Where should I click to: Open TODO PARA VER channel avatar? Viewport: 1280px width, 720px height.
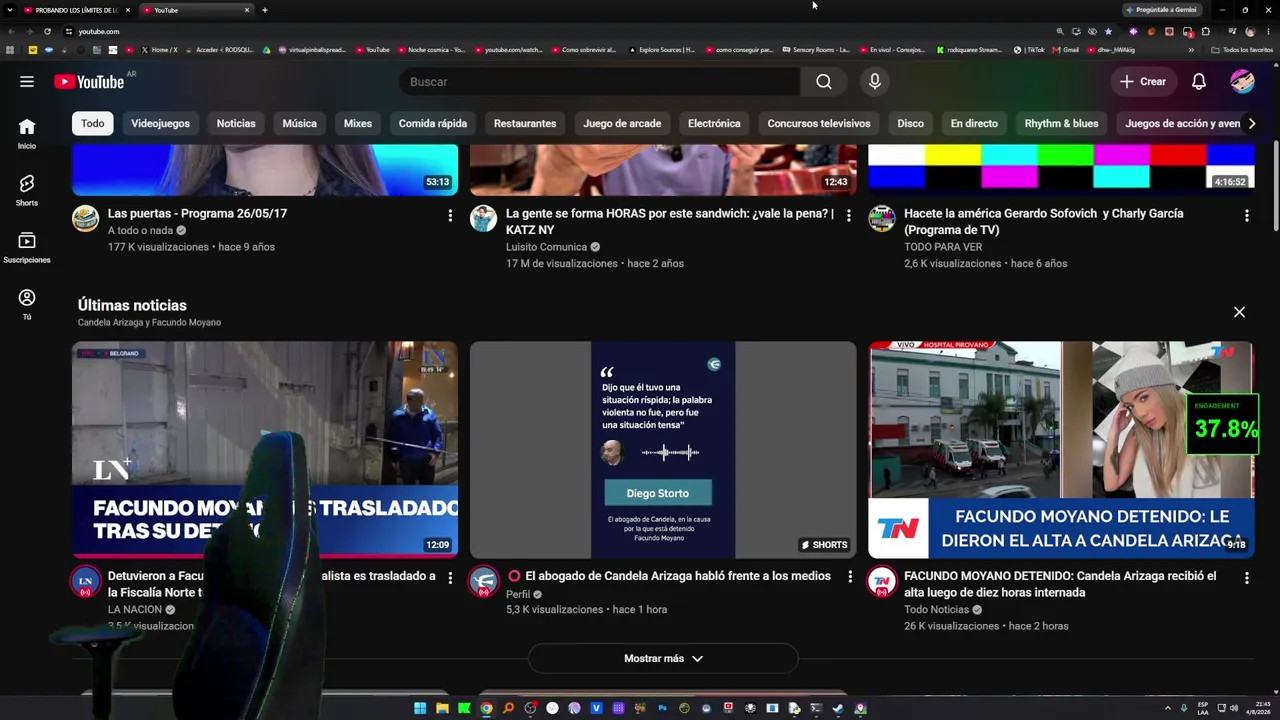tap(882, 219)
